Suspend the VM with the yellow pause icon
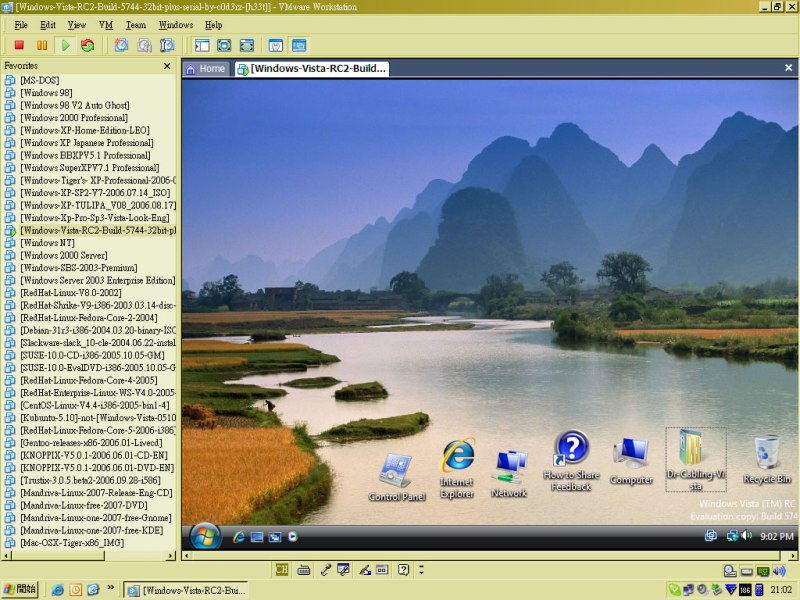The width and height of the screenshot is (800, 600). point(42,45)
